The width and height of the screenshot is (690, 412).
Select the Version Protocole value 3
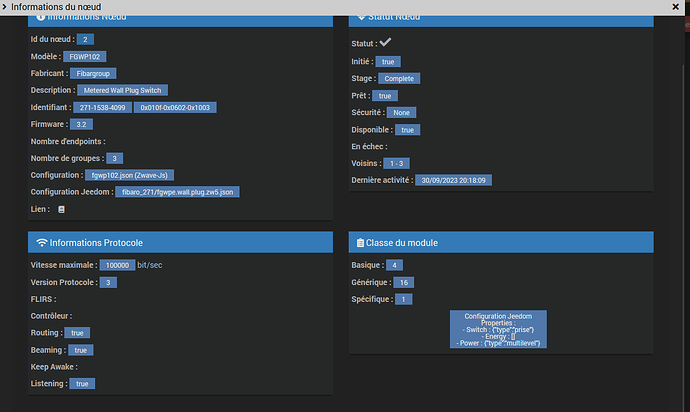[x=108, y=282]
